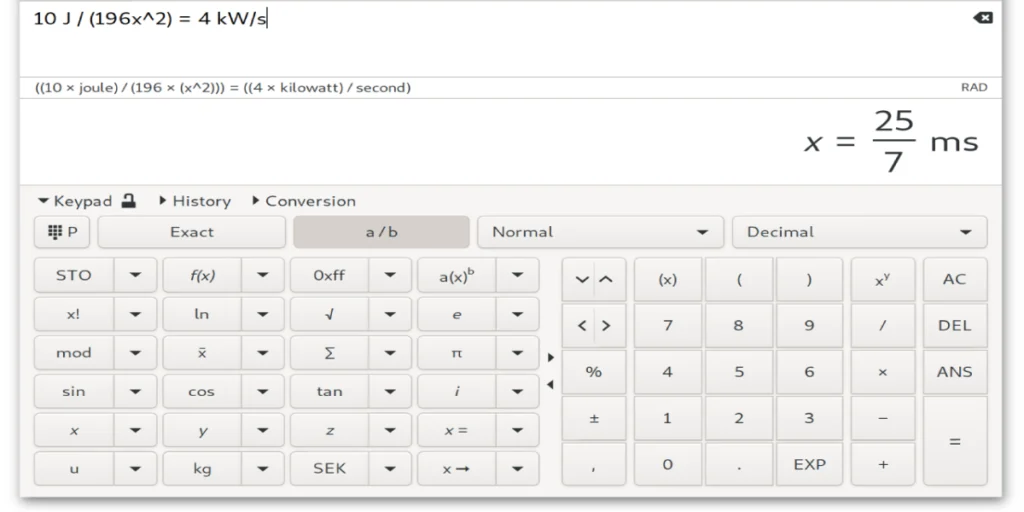Click the DEL key
Screen dimensions: 1024x512
tap(955, 325)
